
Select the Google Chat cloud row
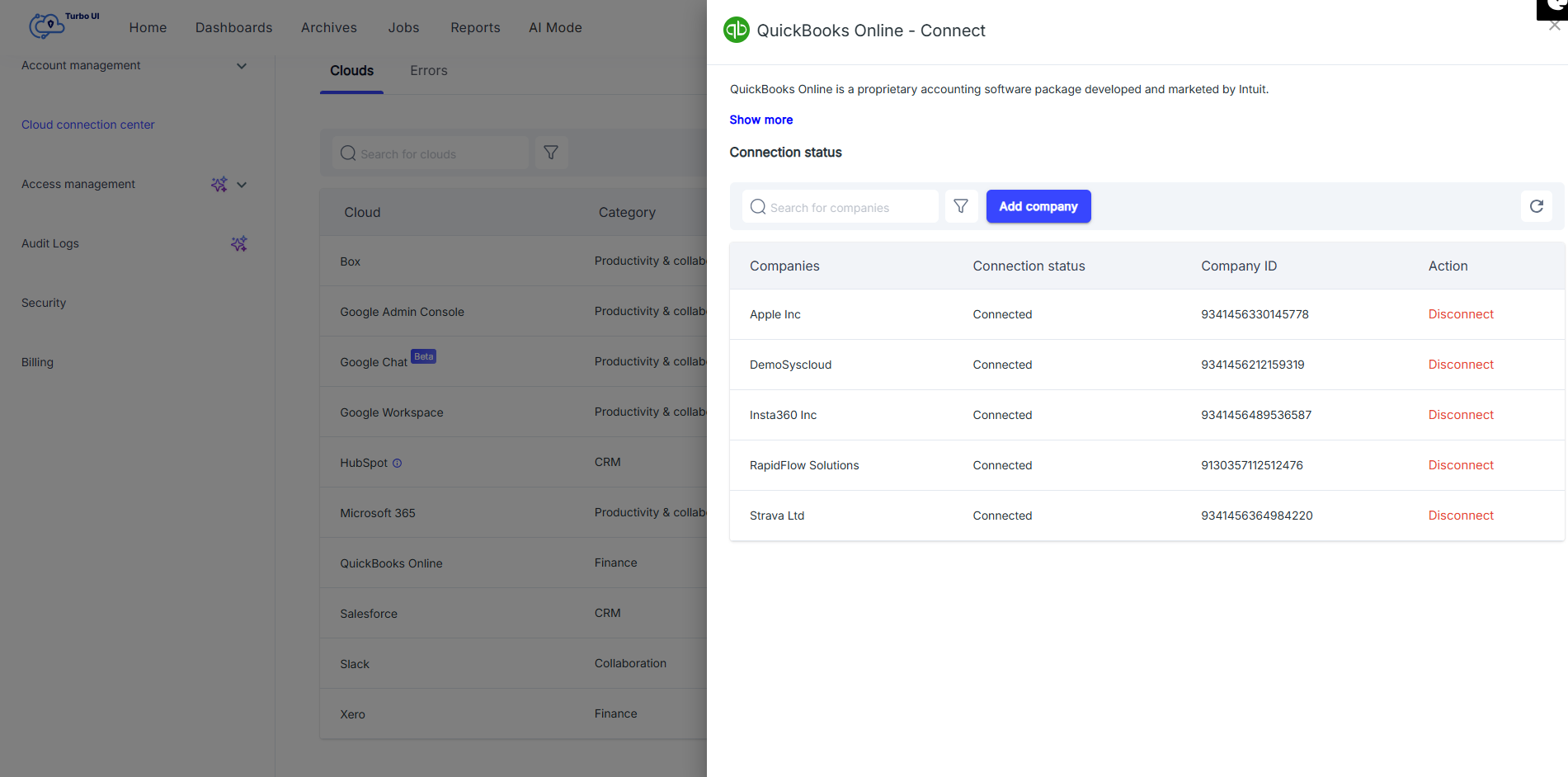click(x=514, y=362)
